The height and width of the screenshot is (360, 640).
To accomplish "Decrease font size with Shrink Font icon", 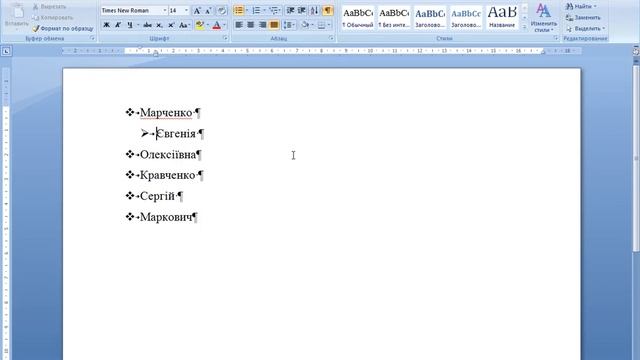I will pyautogui.click(x=208, y=11).
